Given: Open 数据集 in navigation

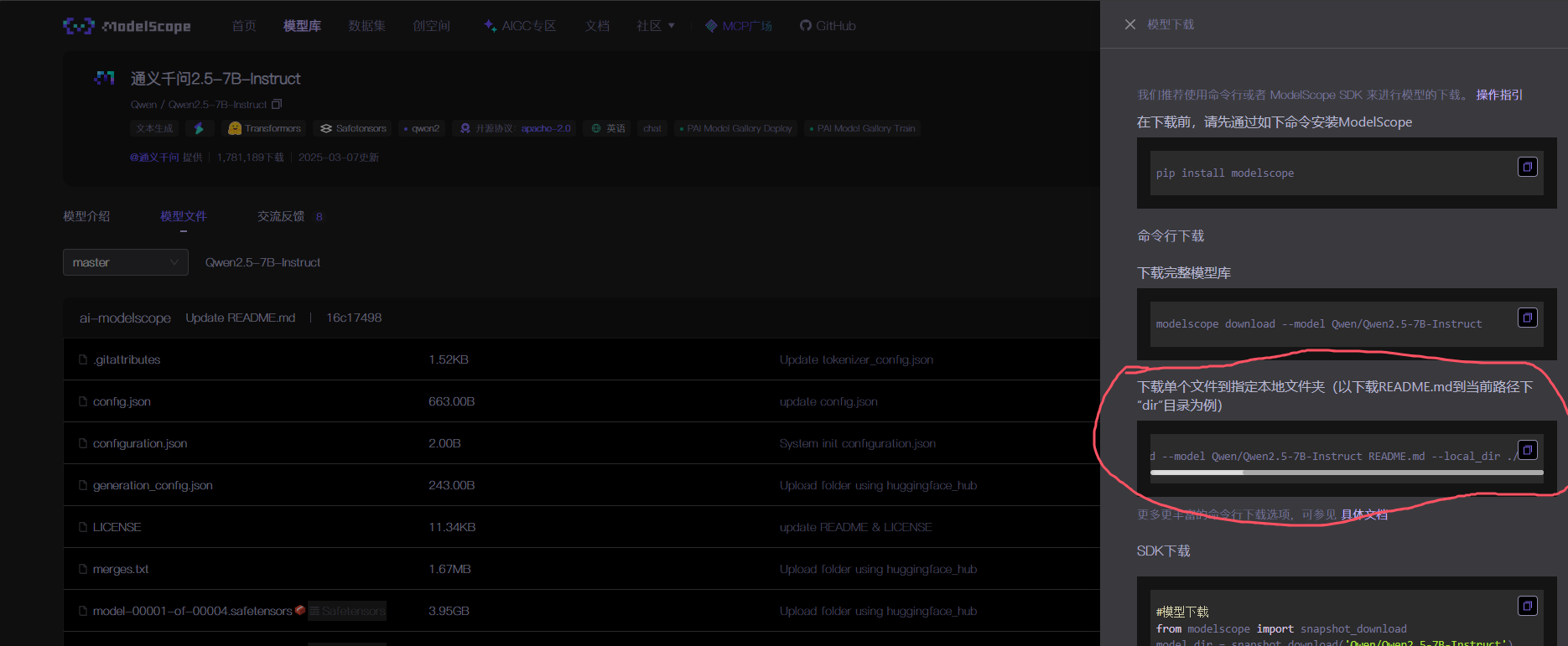Looking at the screenshot, I should [367, 26].
